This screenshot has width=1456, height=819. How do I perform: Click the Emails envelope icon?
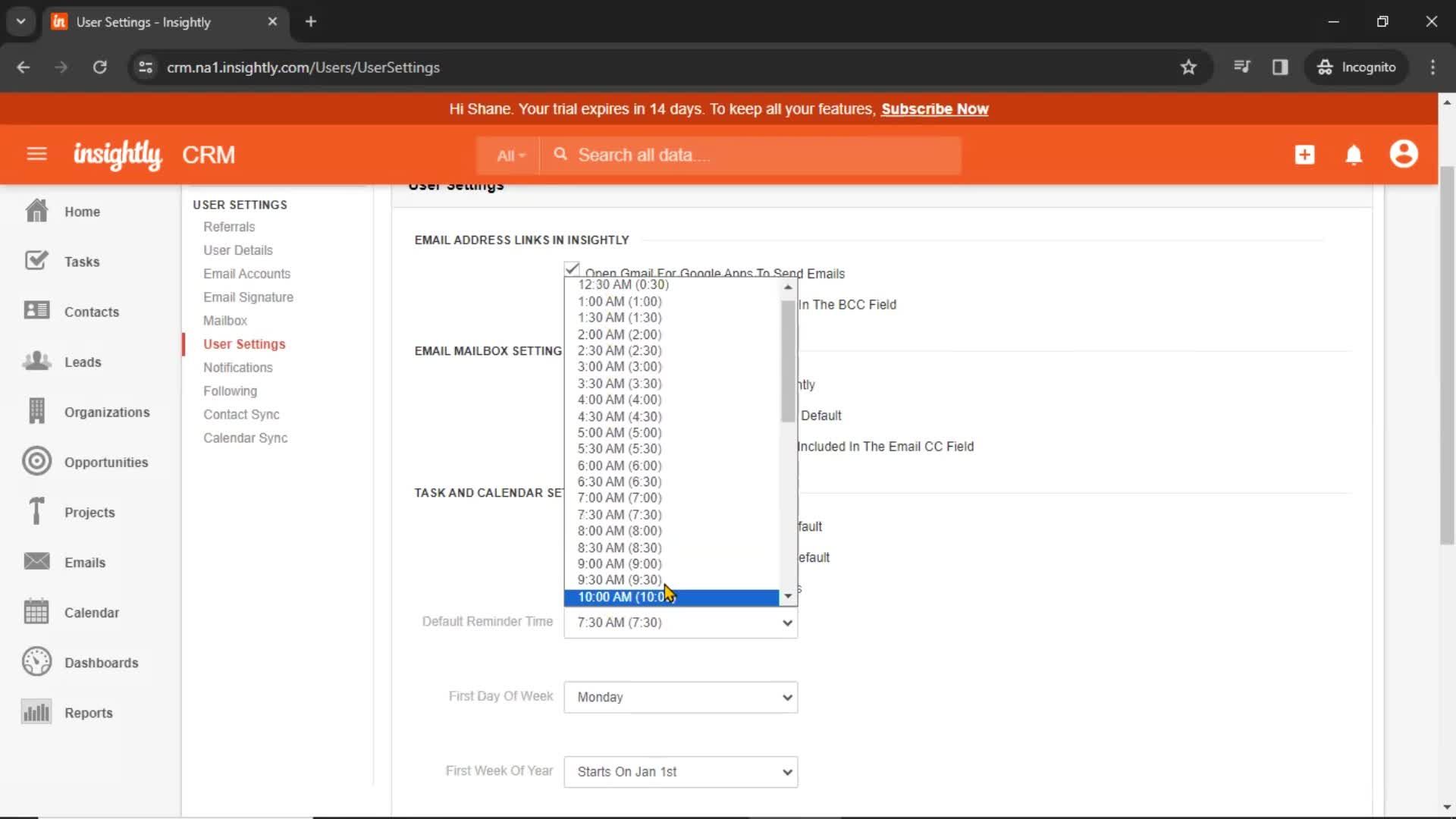[x=36, y=561]
